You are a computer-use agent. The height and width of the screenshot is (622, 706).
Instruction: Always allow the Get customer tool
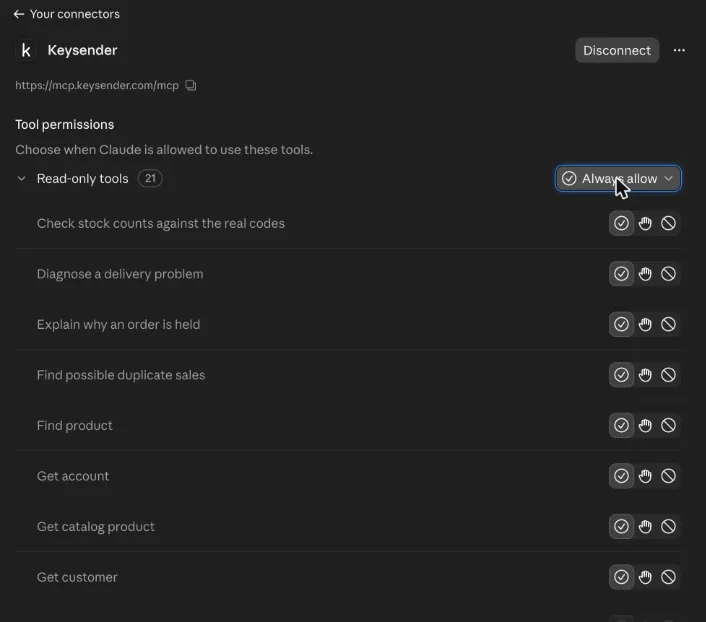(621, 577)
